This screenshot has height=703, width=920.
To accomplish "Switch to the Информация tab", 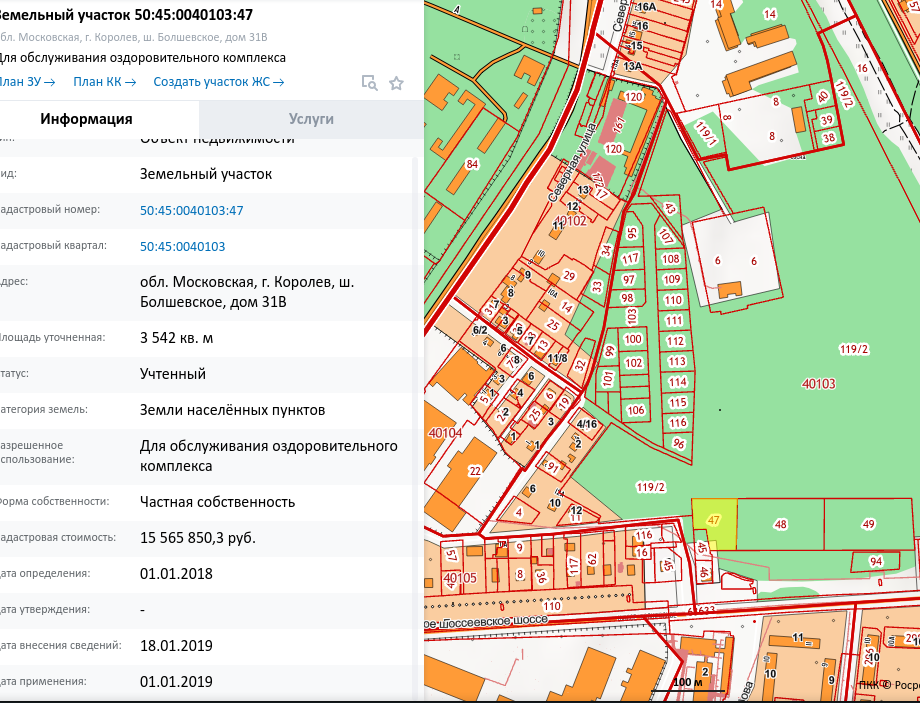I will (86, 119).
